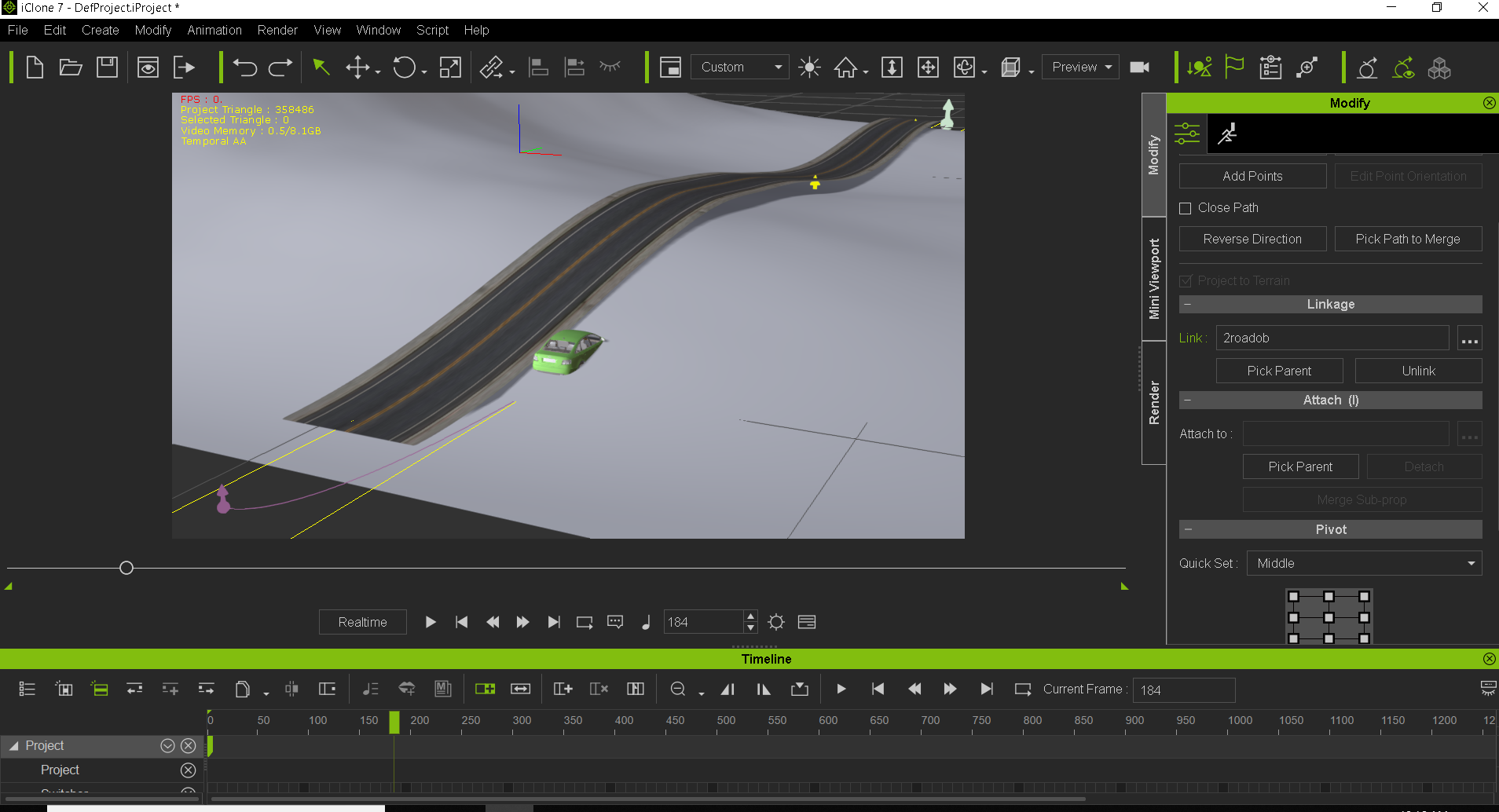The height and width of the screenshot is (812, 1499).
Task: Click the Home camera view icon
Action: [x=845, y=68]
